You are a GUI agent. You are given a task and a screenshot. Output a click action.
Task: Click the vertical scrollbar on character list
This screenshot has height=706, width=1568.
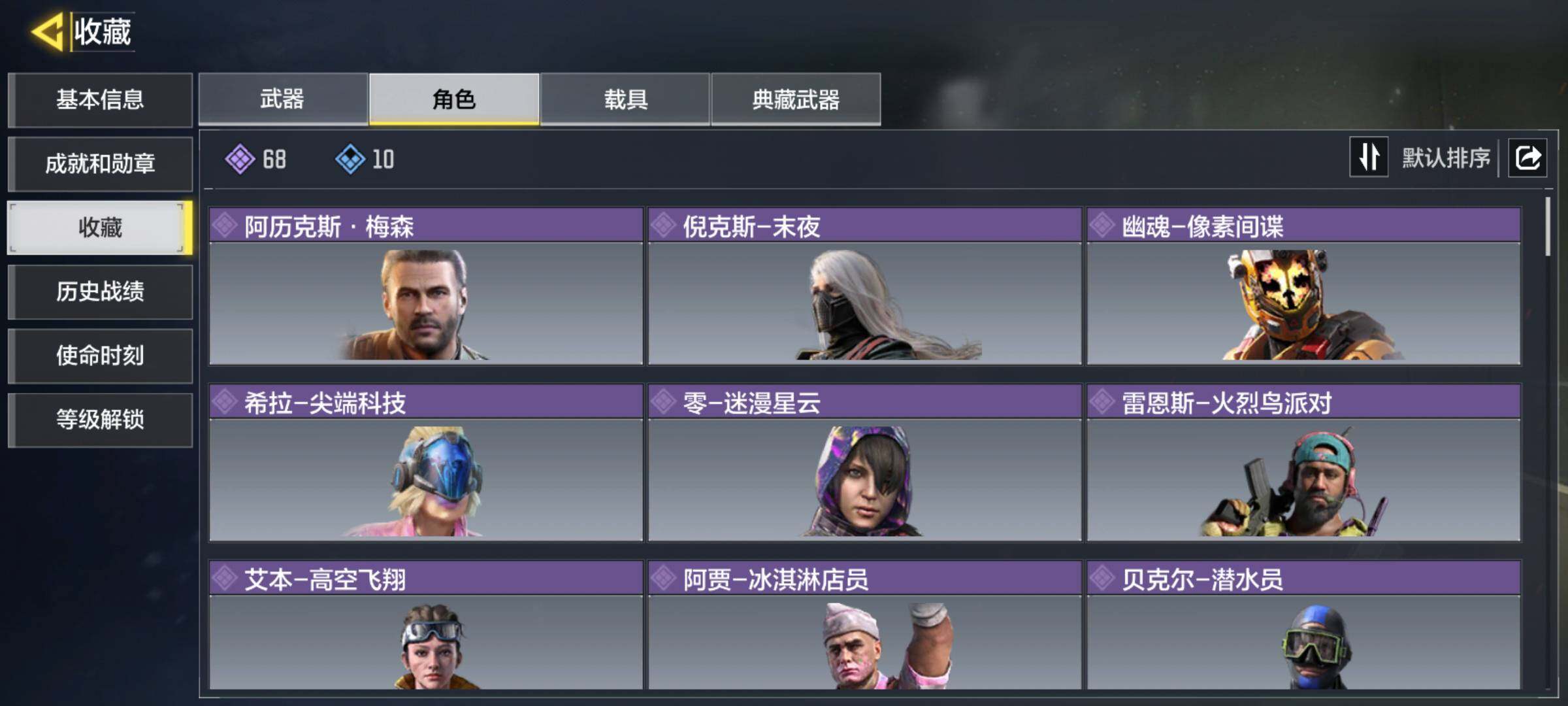coord(1548,226)
